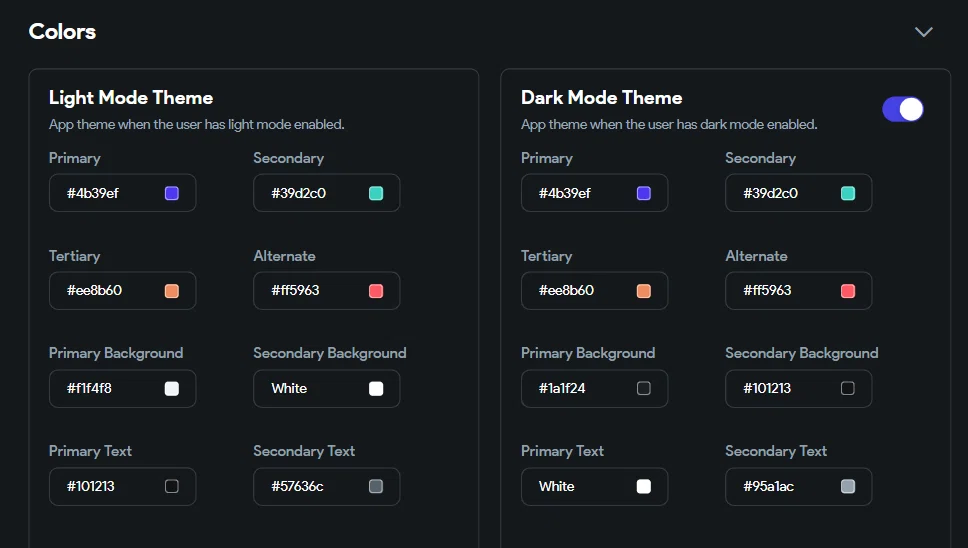Edit Dark Mode Secondary Text #95a1ac
The height and width of the screenshot is (548, 968).
799,486
